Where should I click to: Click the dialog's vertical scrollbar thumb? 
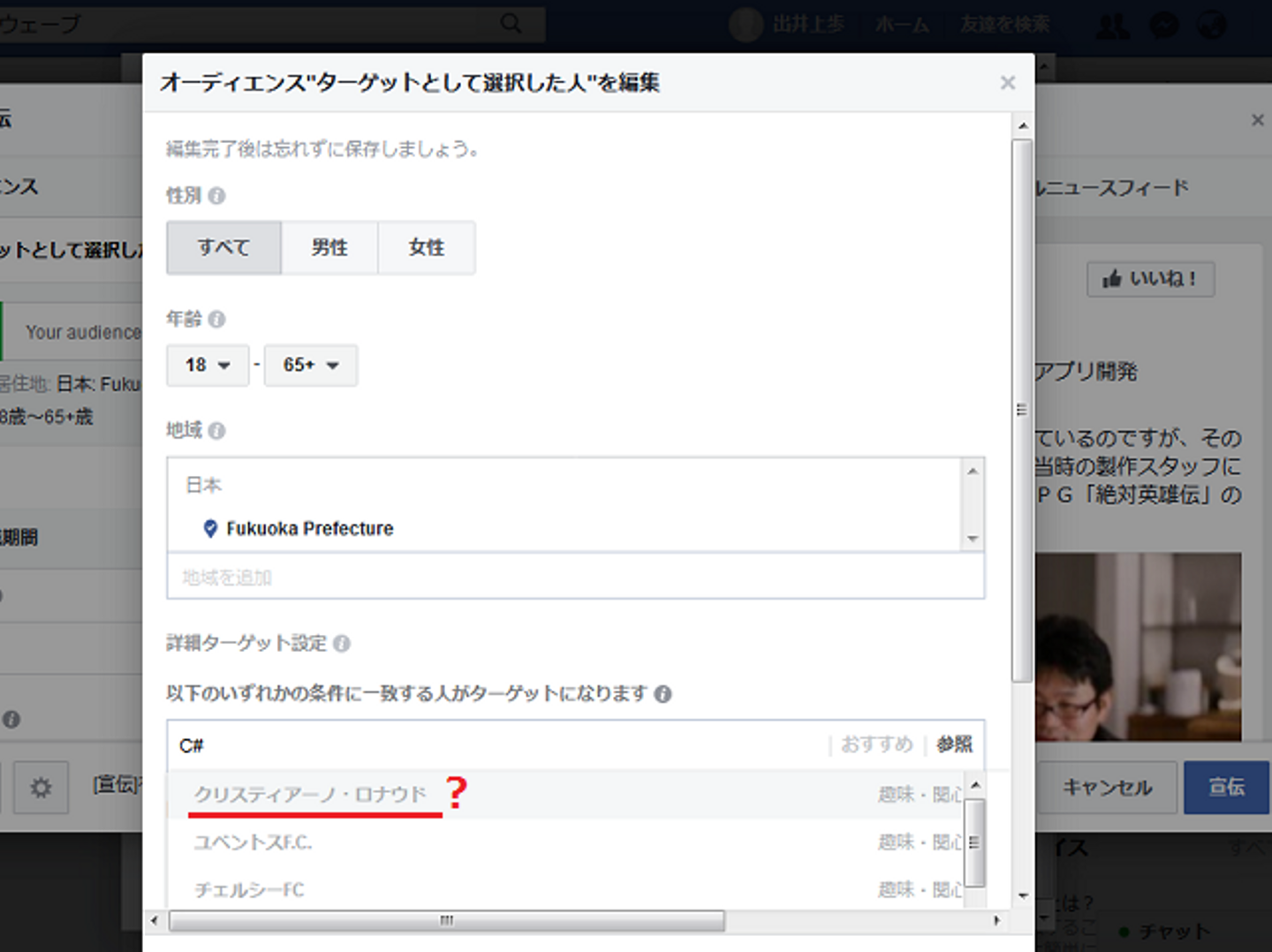1023,410
